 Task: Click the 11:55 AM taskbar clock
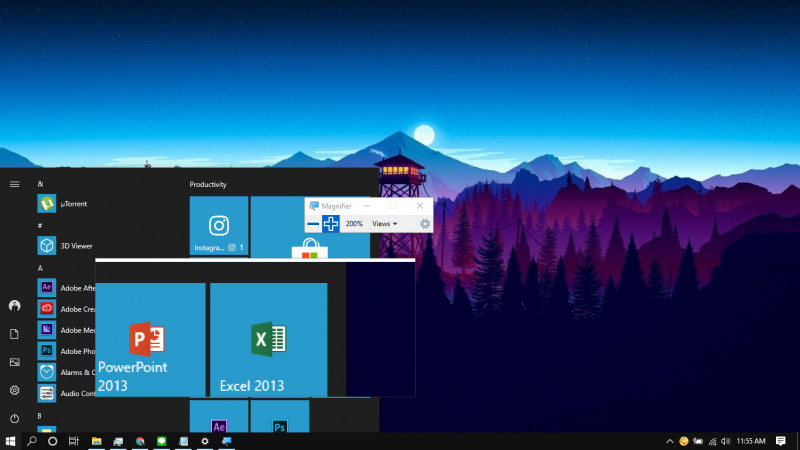[x=751, y=441]
